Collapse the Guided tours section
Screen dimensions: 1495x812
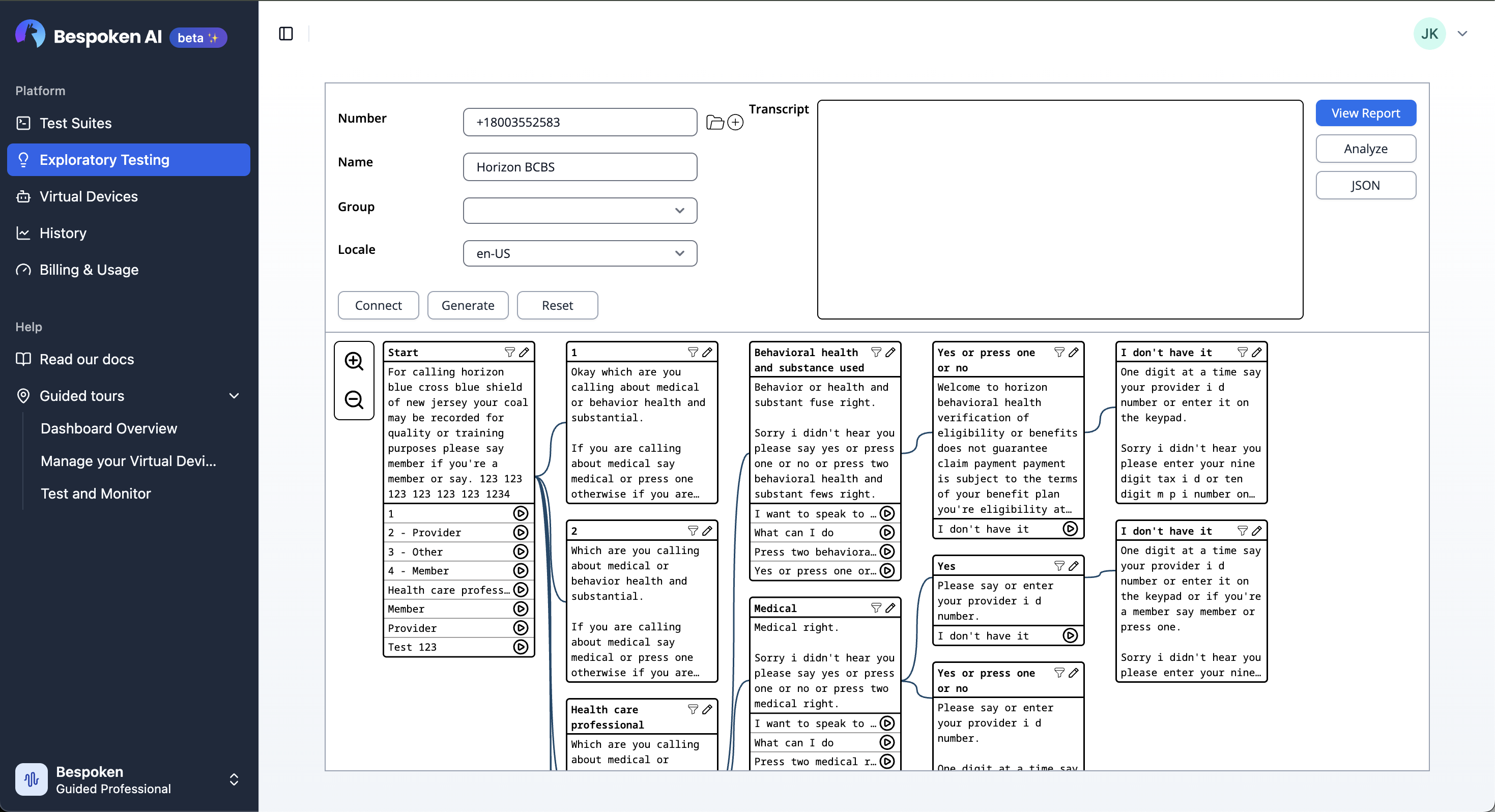click(x=234, y=395)
